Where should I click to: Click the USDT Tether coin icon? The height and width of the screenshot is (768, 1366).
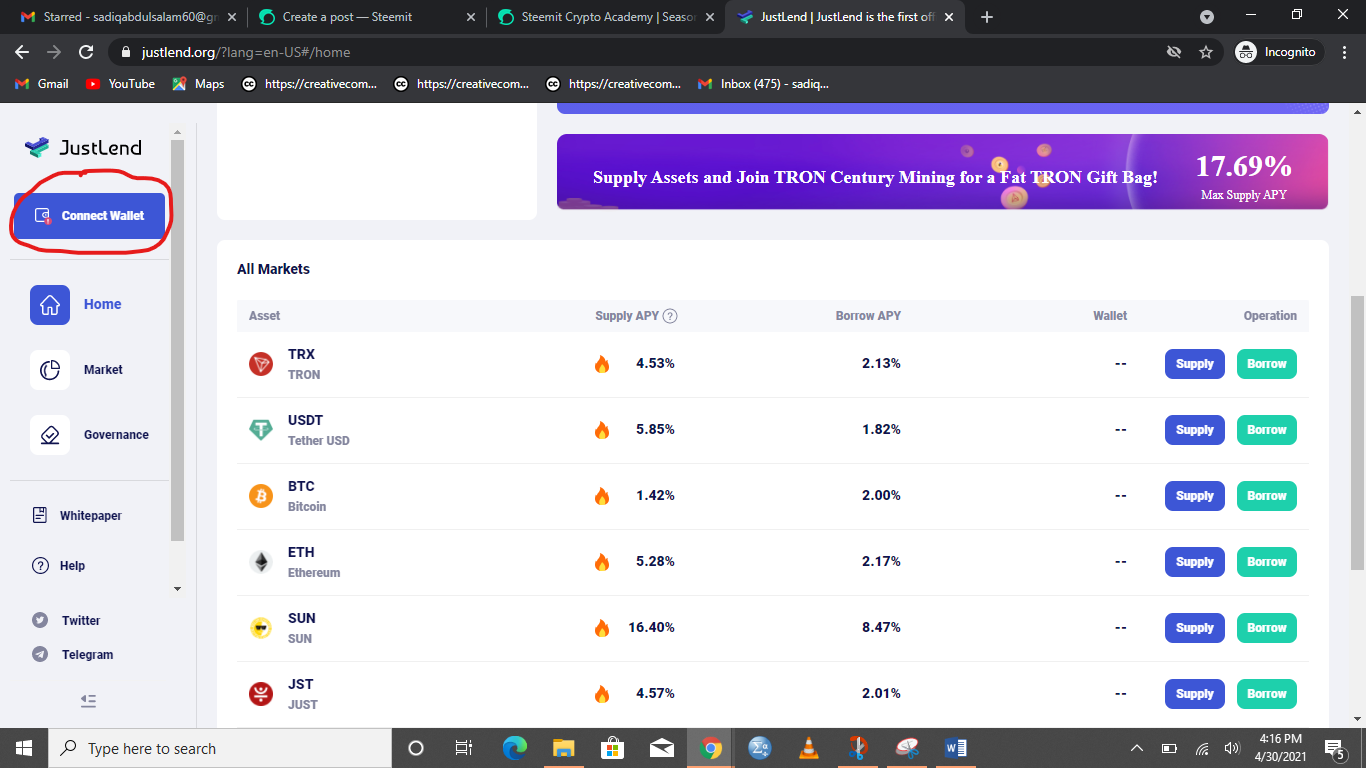point(261,430)
